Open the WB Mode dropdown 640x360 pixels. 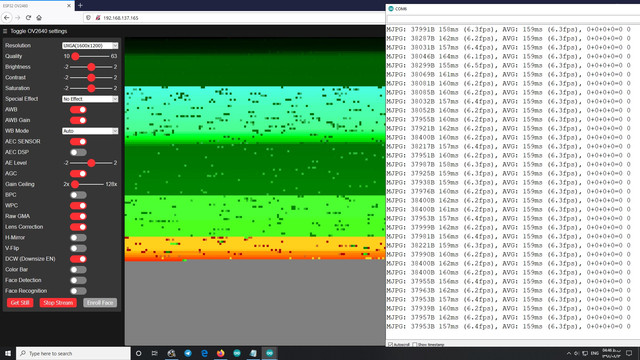click(90, 131)
